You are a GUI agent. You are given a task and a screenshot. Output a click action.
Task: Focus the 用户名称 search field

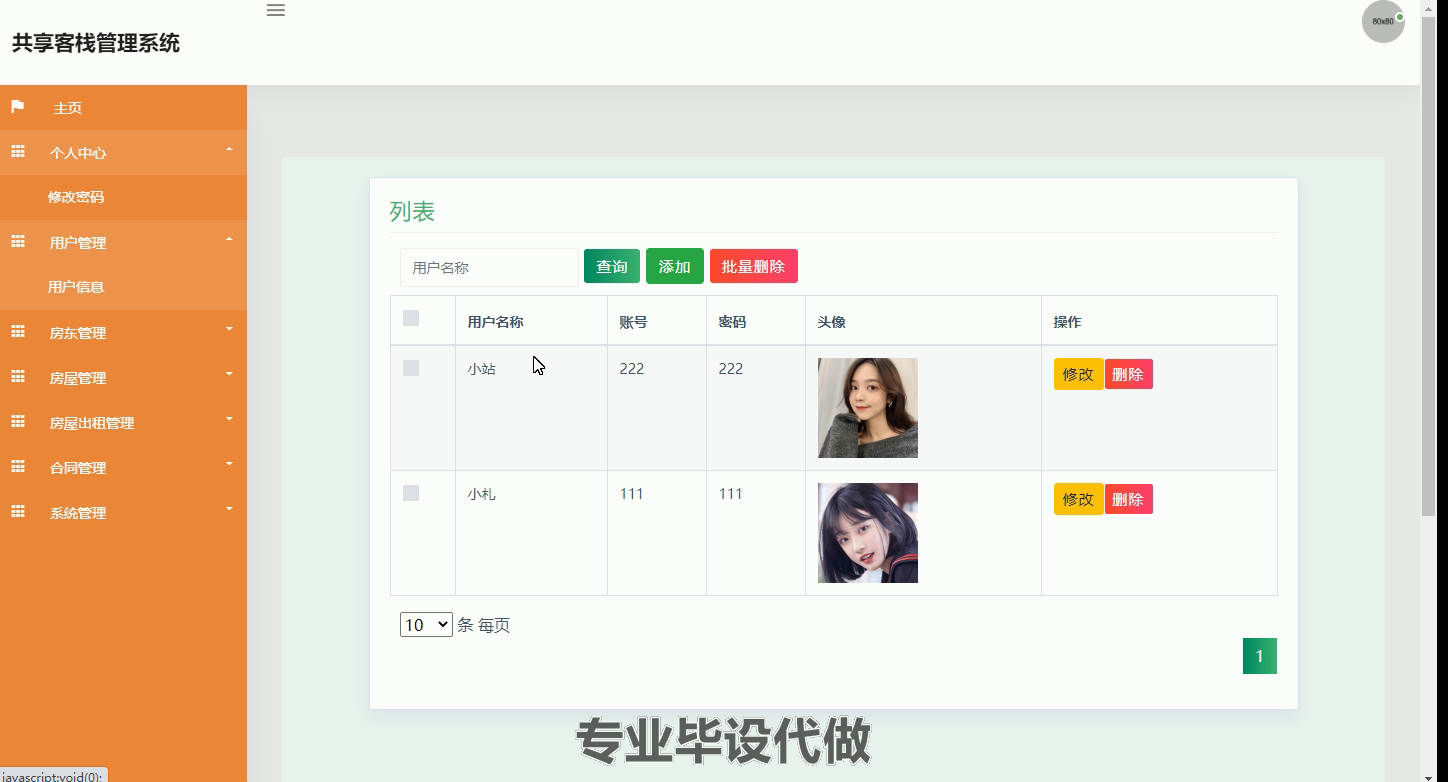pos(489,267)
